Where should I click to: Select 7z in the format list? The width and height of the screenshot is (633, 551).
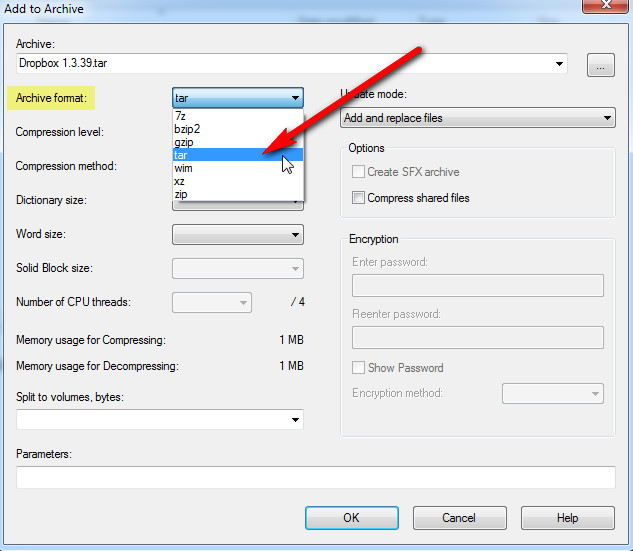point(238,116)
